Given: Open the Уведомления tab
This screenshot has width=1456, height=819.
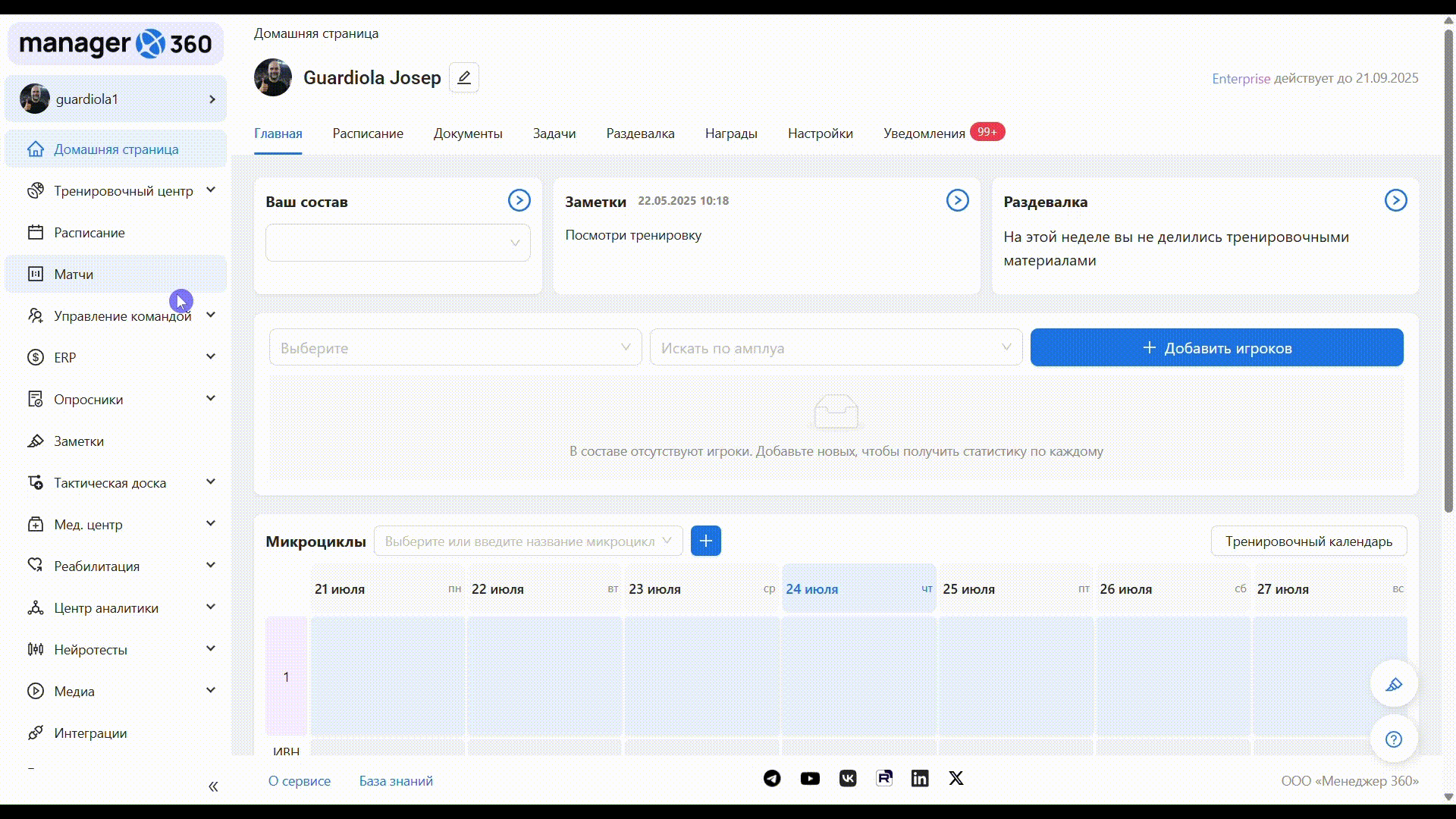Looking at the screenshot, I should pos(924,133).
